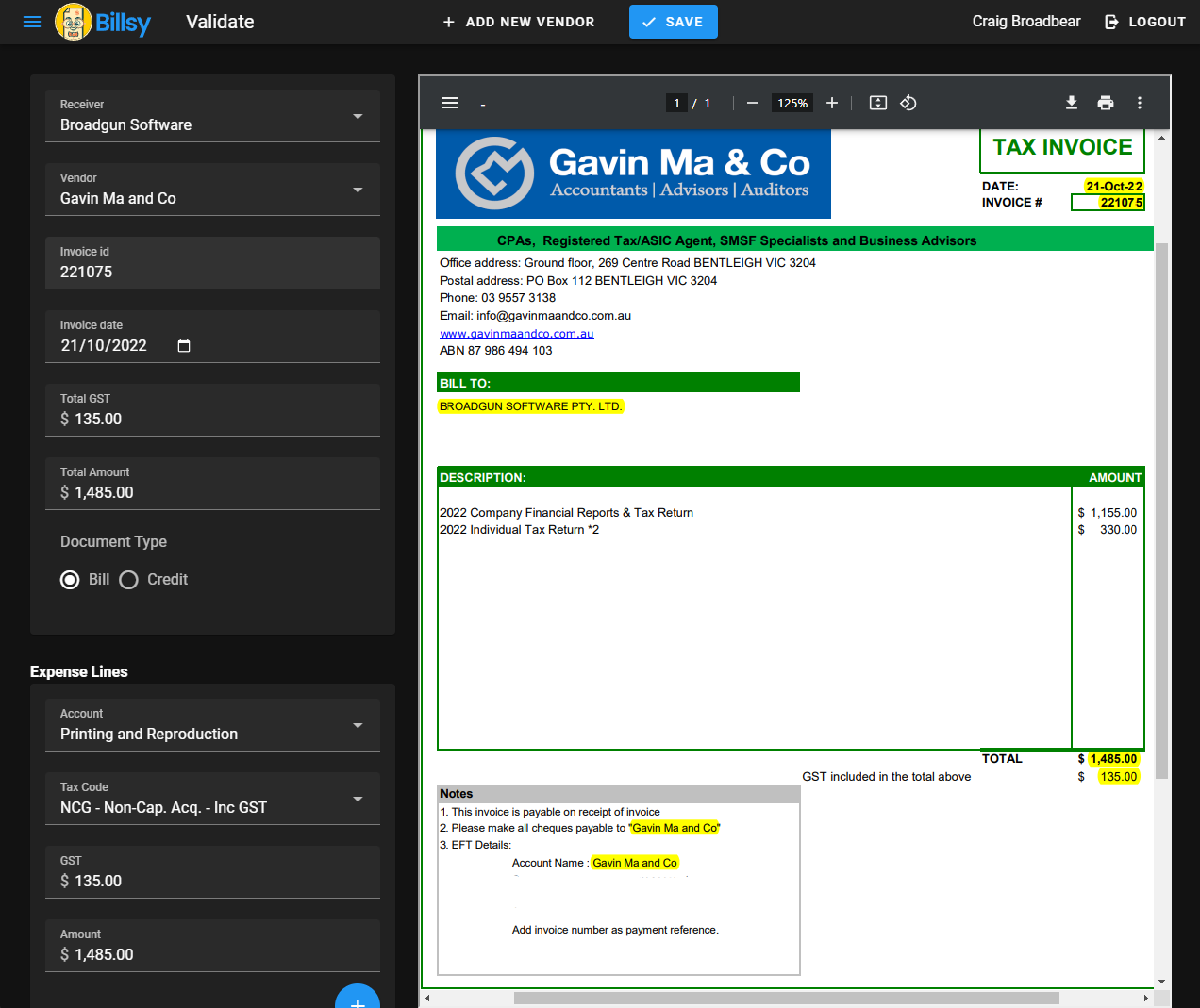Click the PDF horizontal scrollbar thumb
This screenshot has width=1200, height=1008.
pyautogui.click(x=787, y=998)
